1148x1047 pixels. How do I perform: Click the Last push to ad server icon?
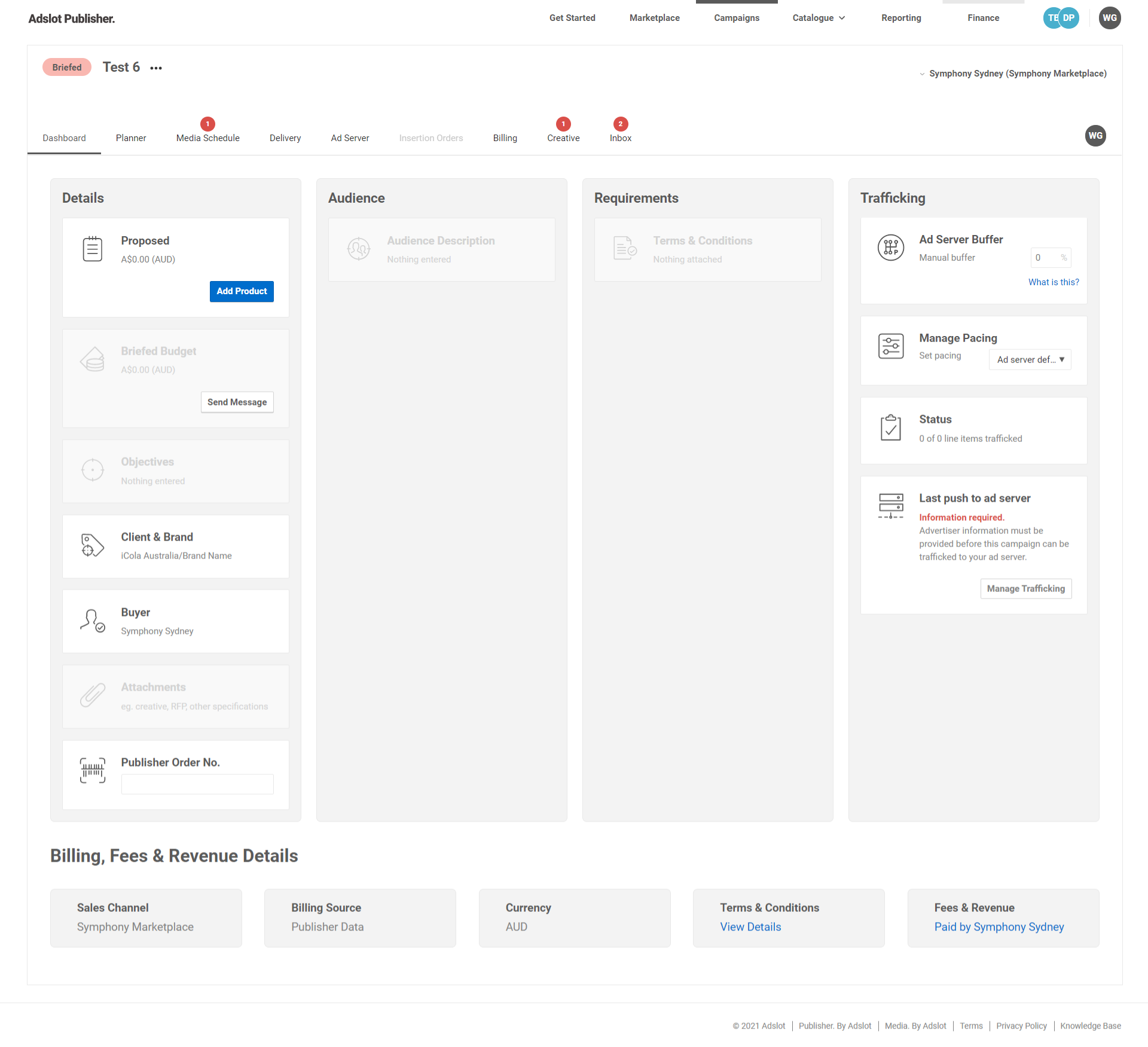pos(890,506)
